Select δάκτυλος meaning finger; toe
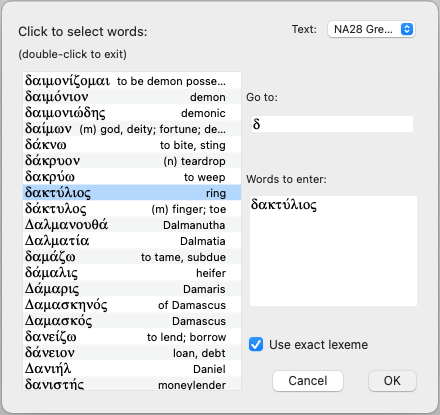440x415 pixels. click(x=132, y=209)
